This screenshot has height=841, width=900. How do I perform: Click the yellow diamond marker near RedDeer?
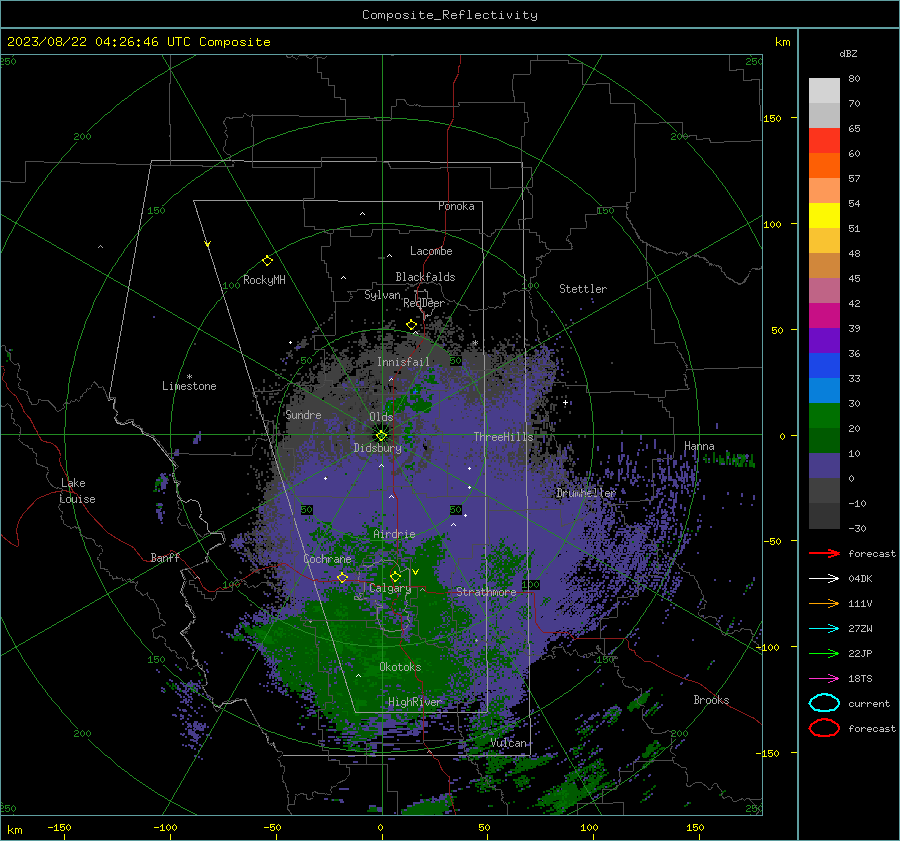point(411,325)
